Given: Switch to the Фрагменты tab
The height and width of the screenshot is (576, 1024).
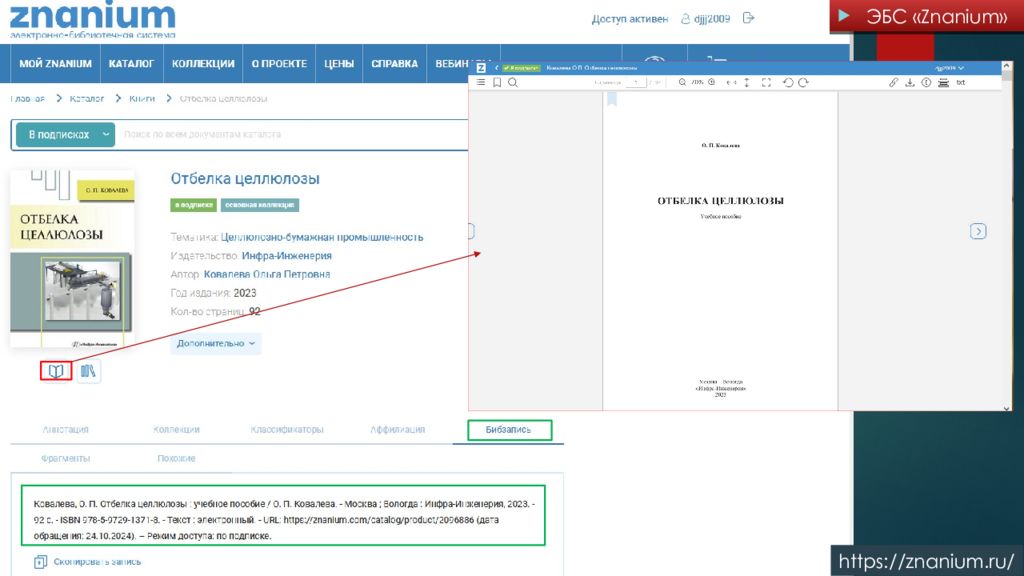Looking at the screenshot, I should [x=65, y=458].
